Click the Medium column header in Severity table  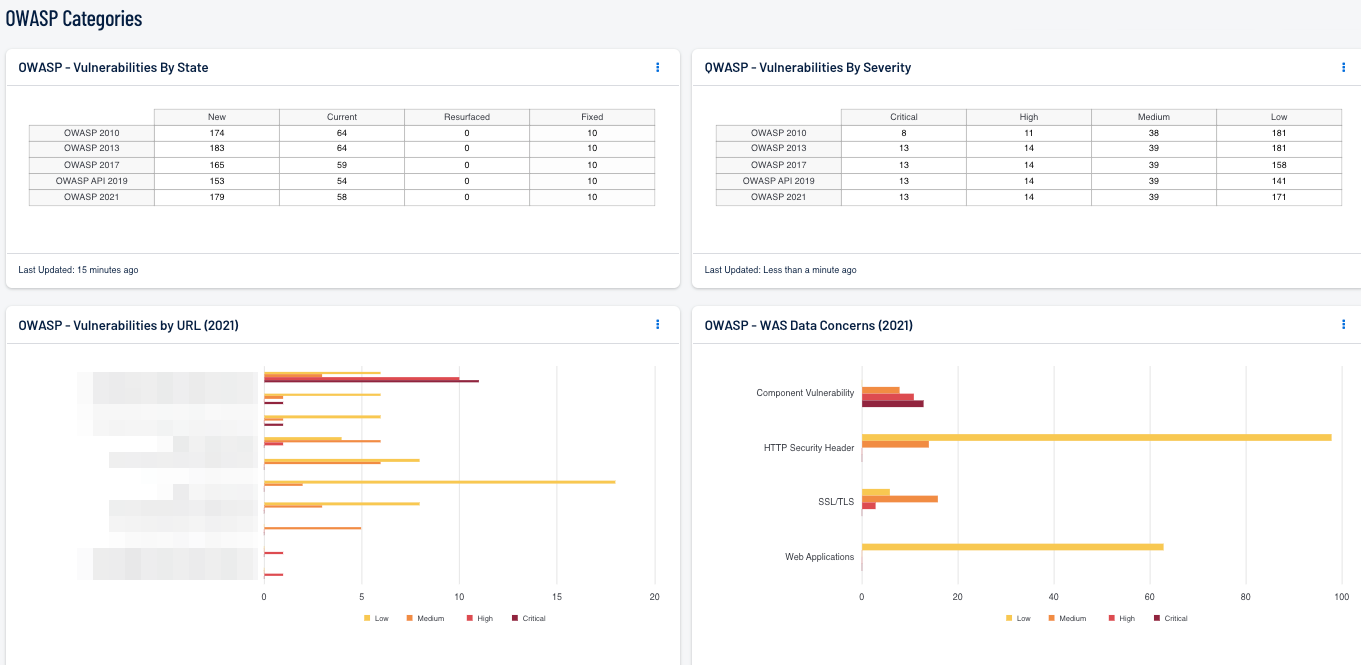tap(1154, 117)
